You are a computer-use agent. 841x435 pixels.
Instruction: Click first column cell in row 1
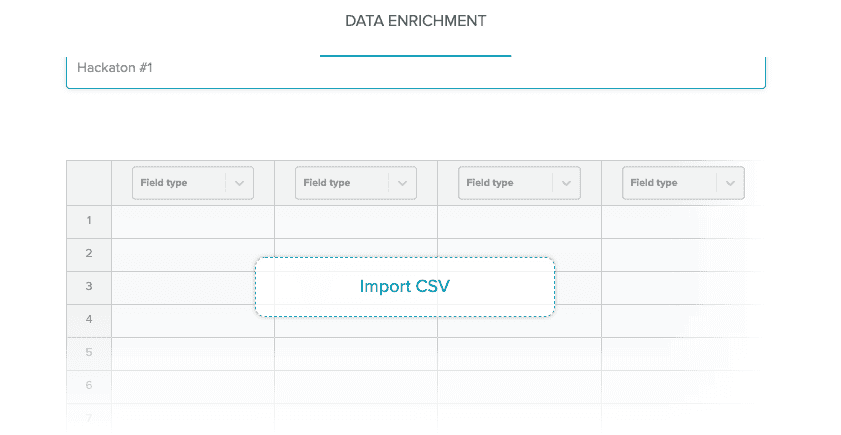coord(192,221)
